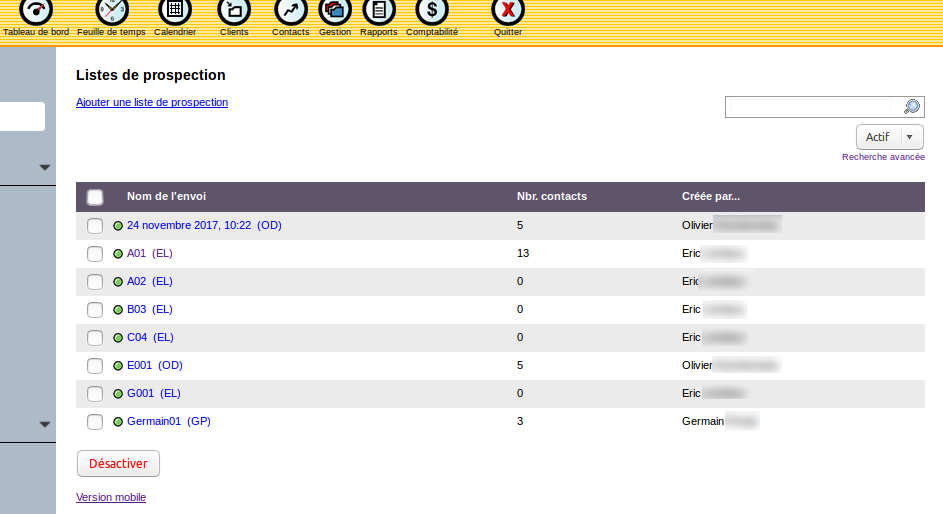Click the red X Quitter icon
Image resolution: width=943 pixels, height=514 pixels.
coord(508,11)
